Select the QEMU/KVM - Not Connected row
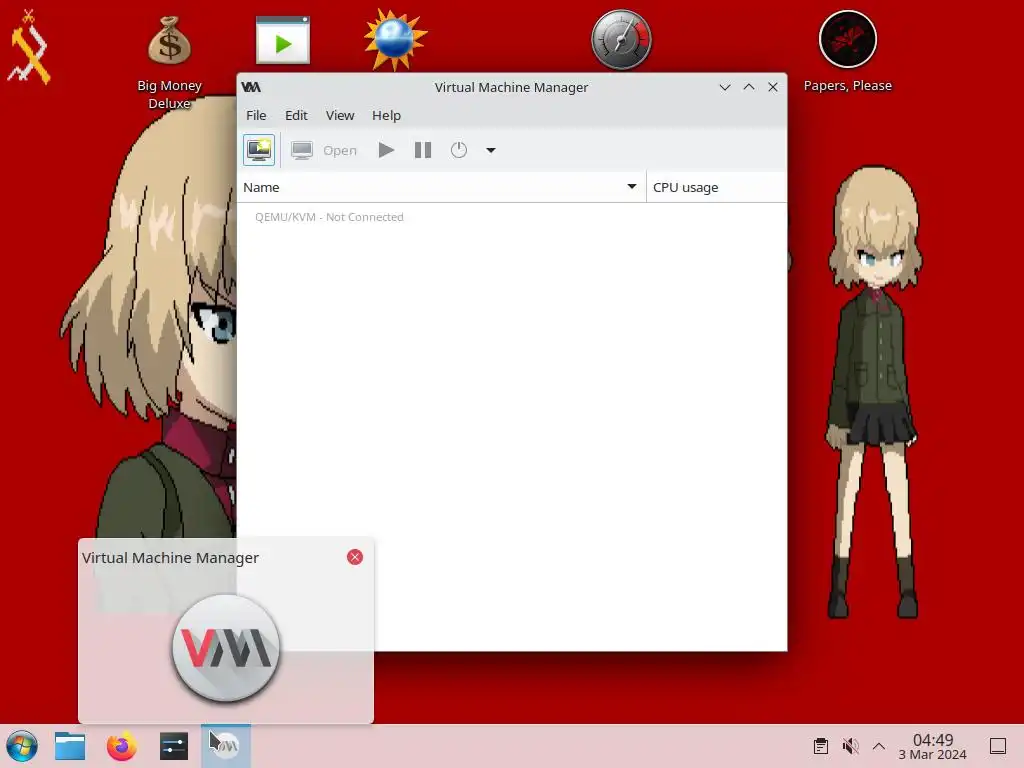 [512, 217]
